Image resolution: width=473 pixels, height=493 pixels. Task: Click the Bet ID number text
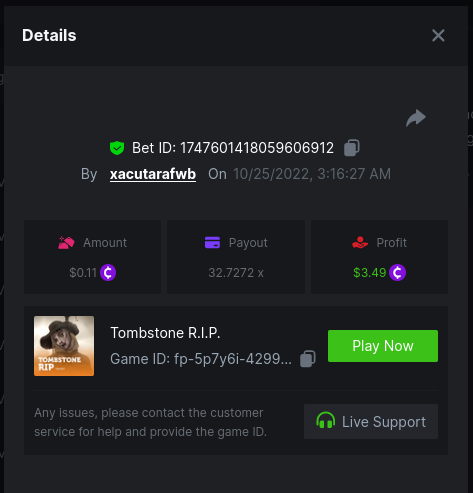tap(257, 148)
